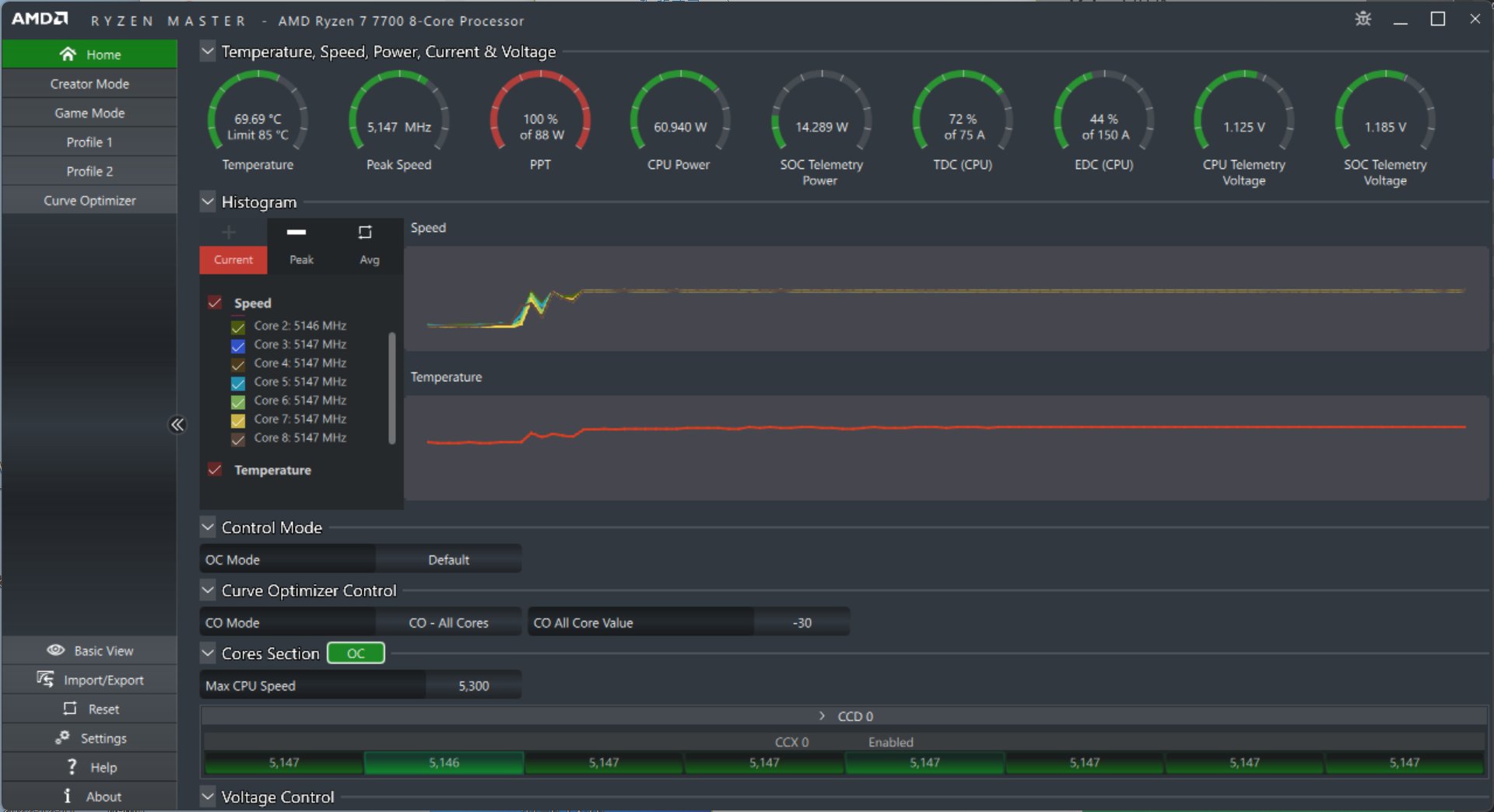Collapse the Temperature, Speed, Power section

pos(208,51)
